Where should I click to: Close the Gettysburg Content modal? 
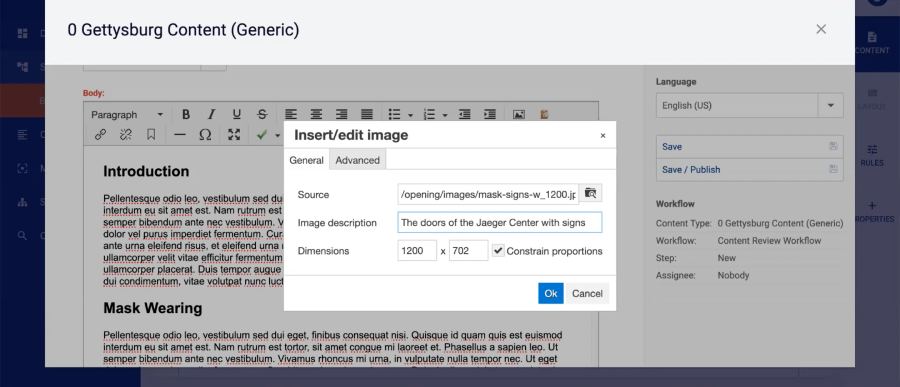pos(821,29)
